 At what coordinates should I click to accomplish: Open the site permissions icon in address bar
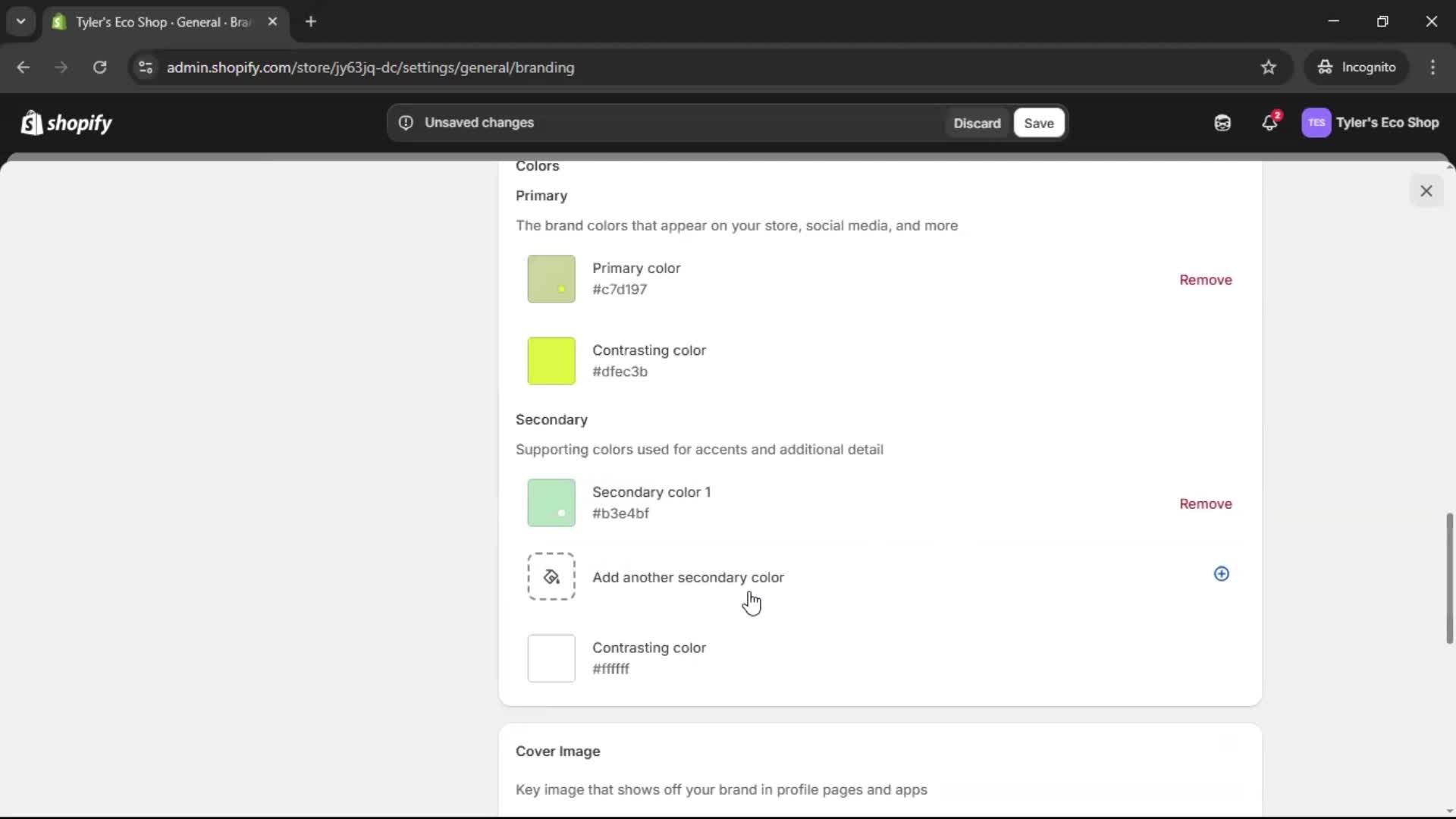click(145, 67)
